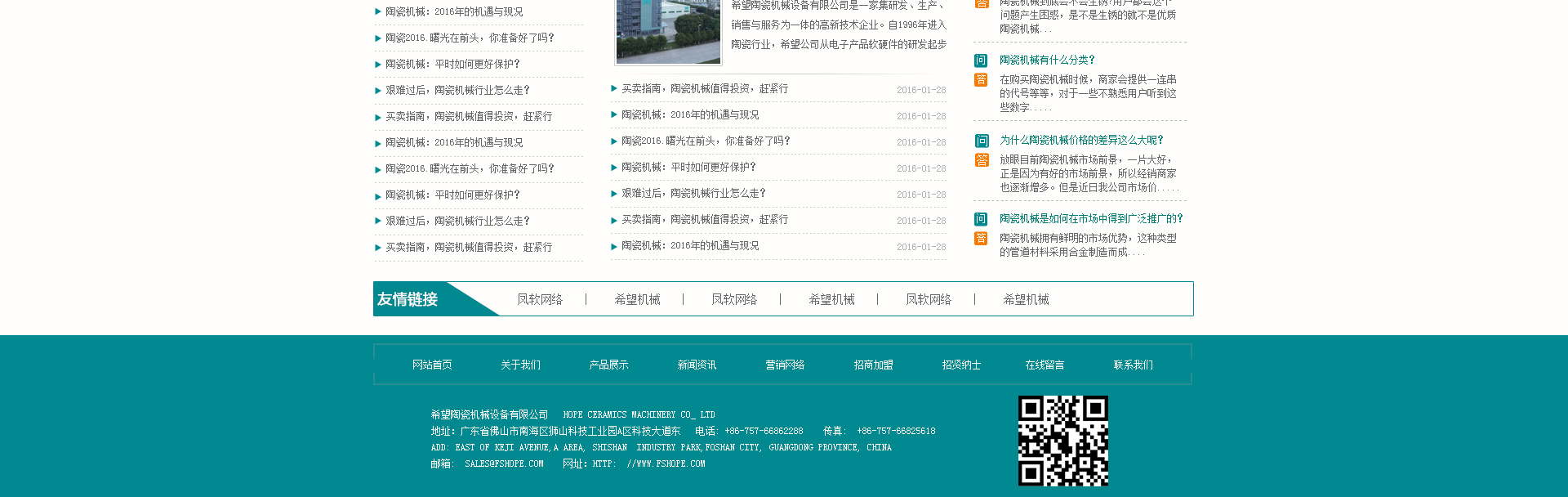
Task: Click the QR code image in the footer
Action: (x=1062, y=441)
